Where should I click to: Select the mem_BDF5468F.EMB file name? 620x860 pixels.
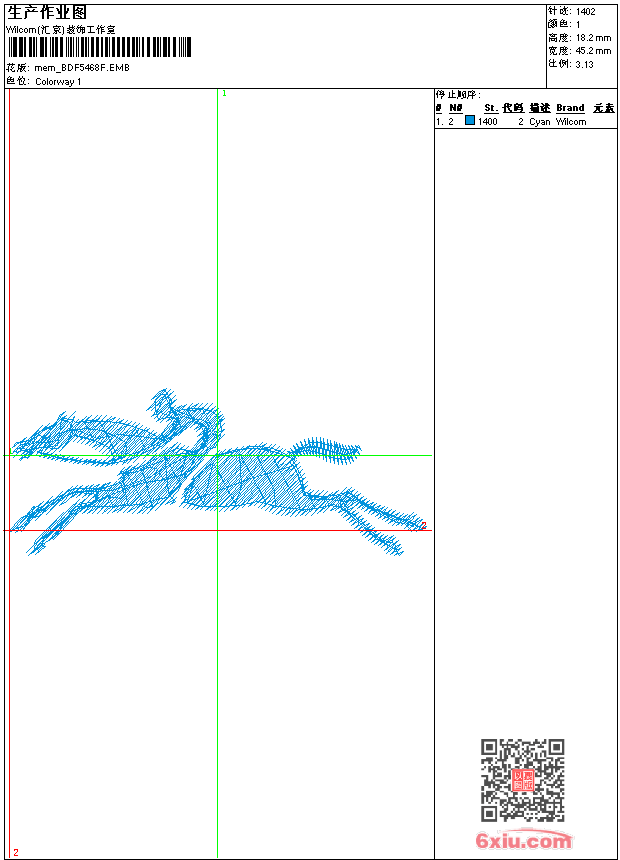pos(82,68)
